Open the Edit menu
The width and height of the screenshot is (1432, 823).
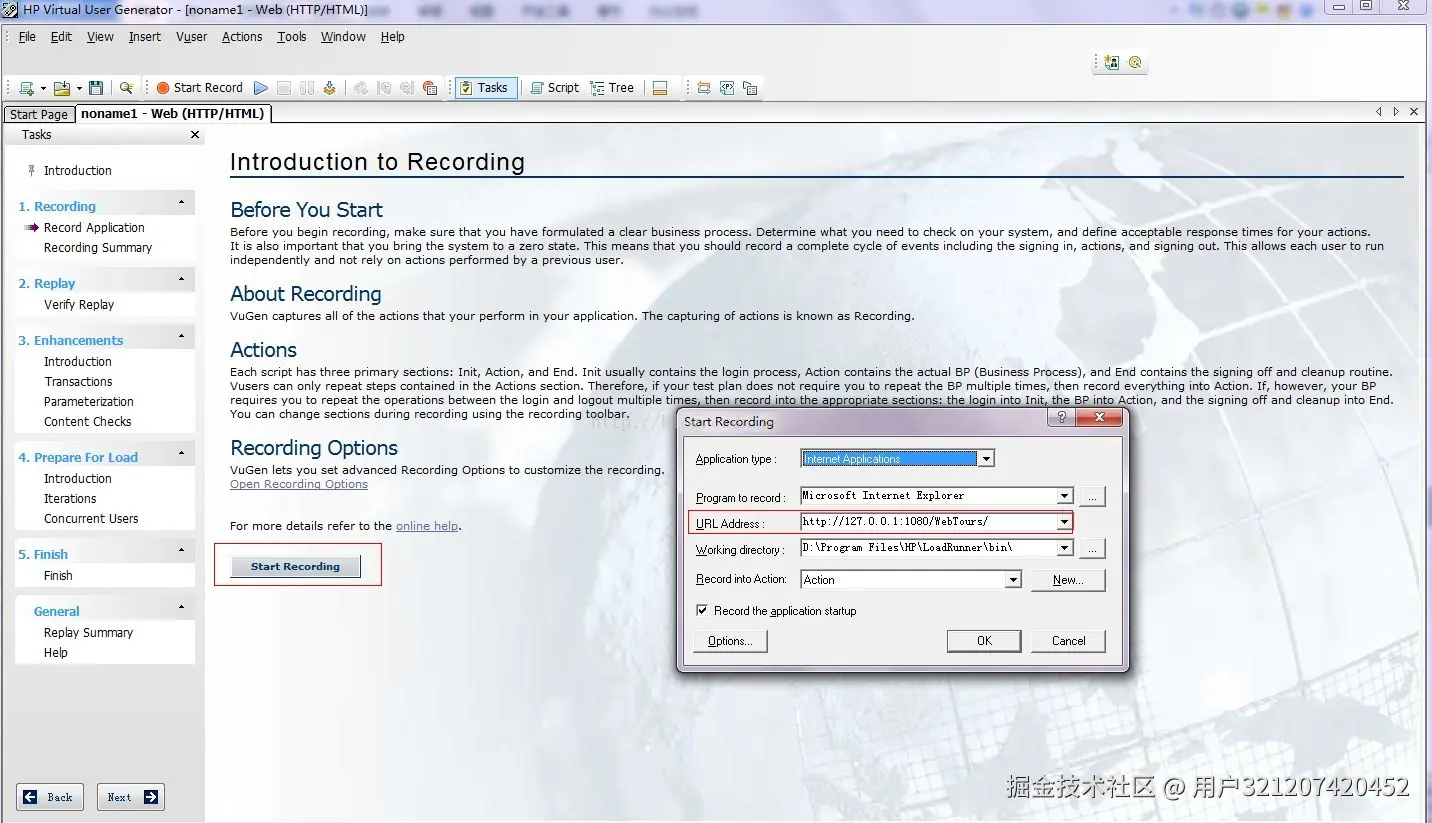[x=61, y=37]
